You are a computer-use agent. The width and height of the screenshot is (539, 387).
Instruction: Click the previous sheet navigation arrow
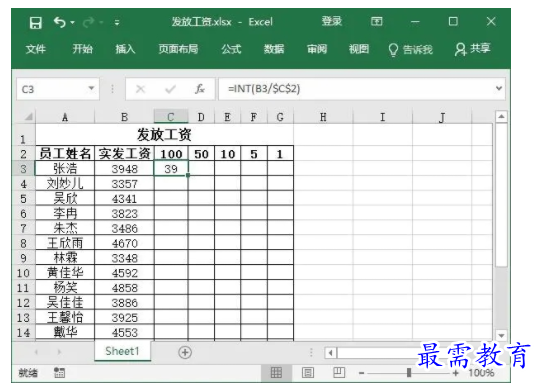[x=36, y=352]
